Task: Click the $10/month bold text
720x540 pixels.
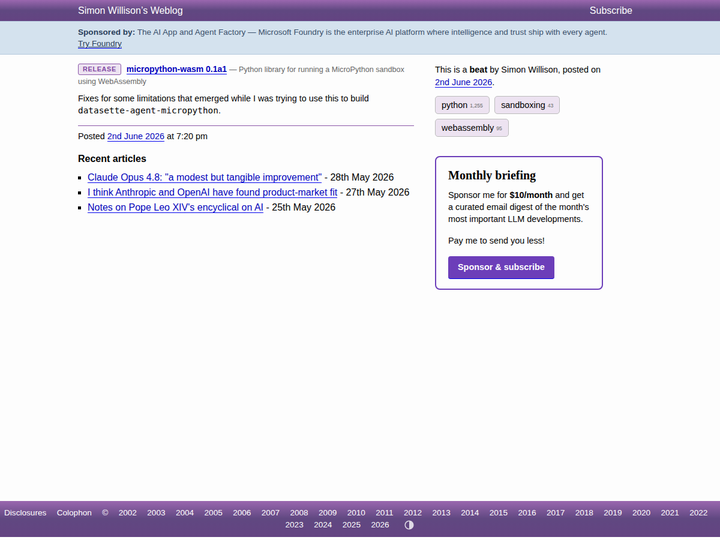Action: coord(531,195)
